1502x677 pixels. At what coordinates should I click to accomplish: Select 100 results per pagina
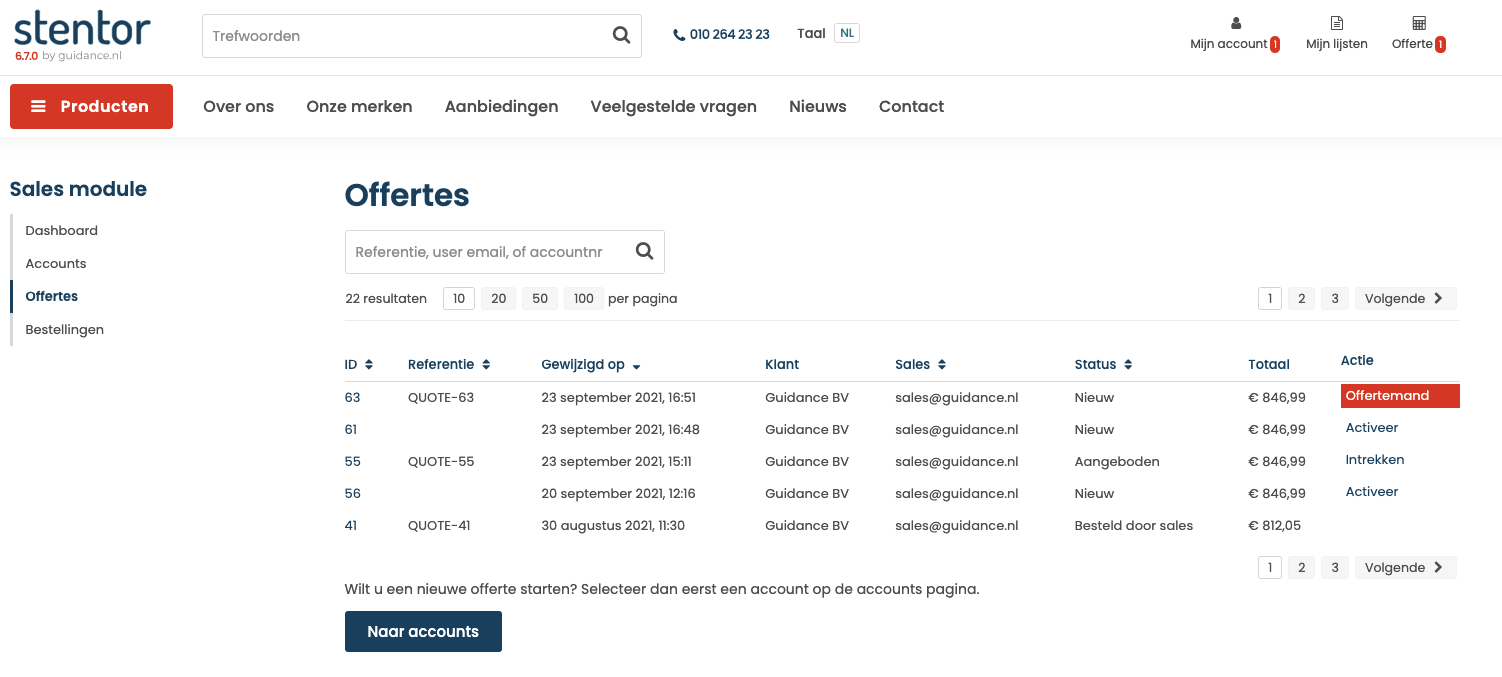tap(584, 298)
